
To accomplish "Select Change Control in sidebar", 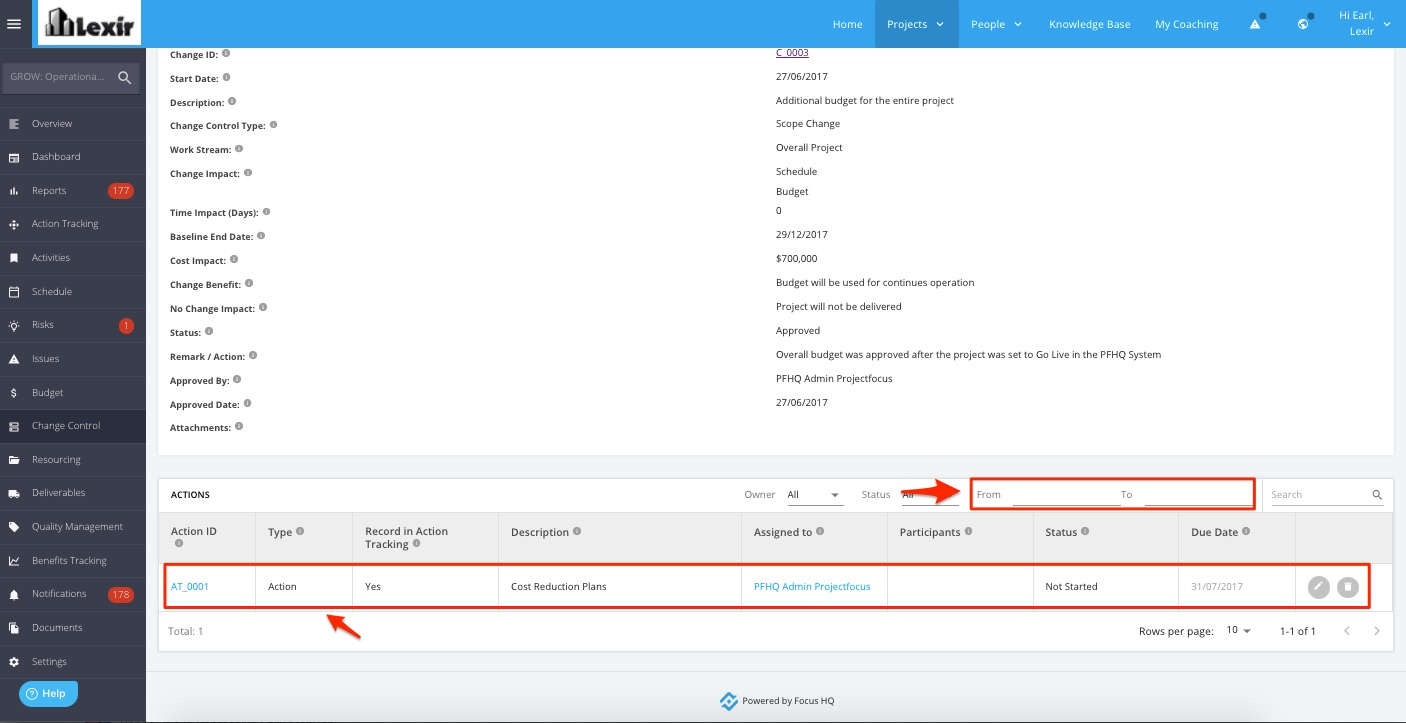I will pyautogui.click(x=73, y=426).
